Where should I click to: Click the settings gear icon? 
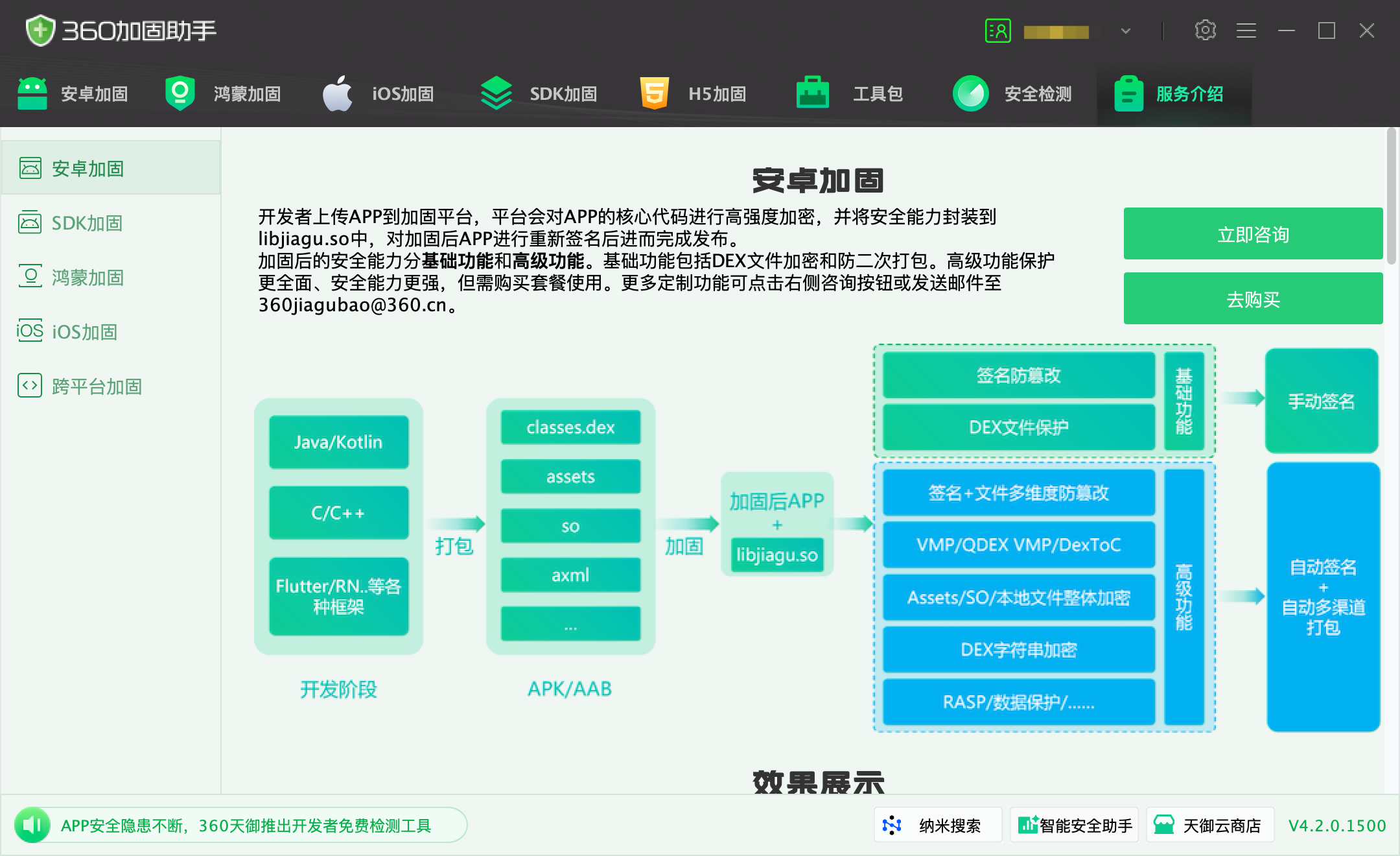1205,30
